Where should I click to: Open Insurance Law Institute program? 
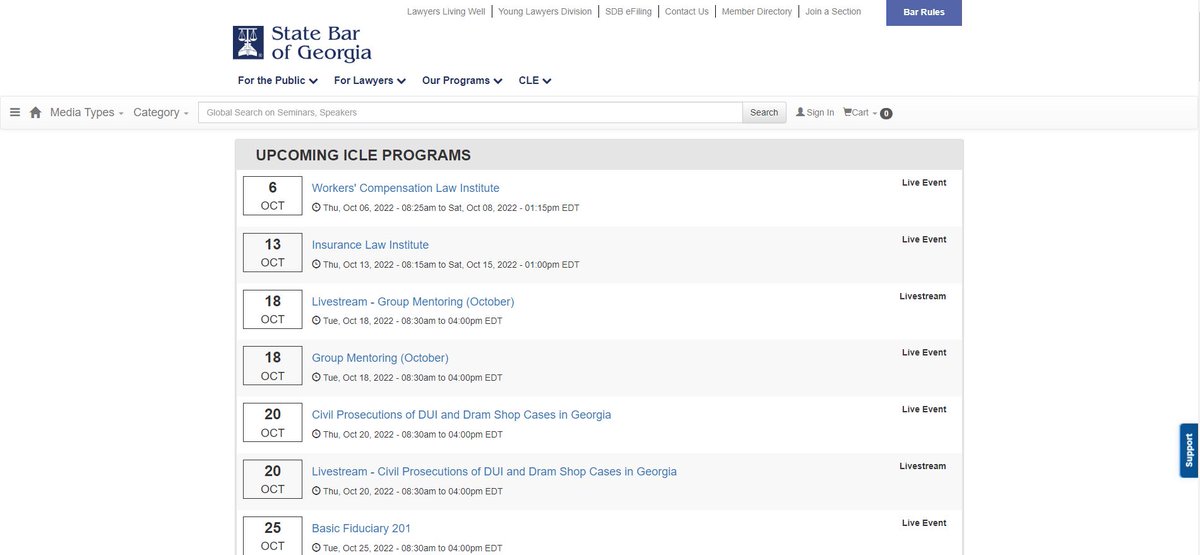click(370, 245)
